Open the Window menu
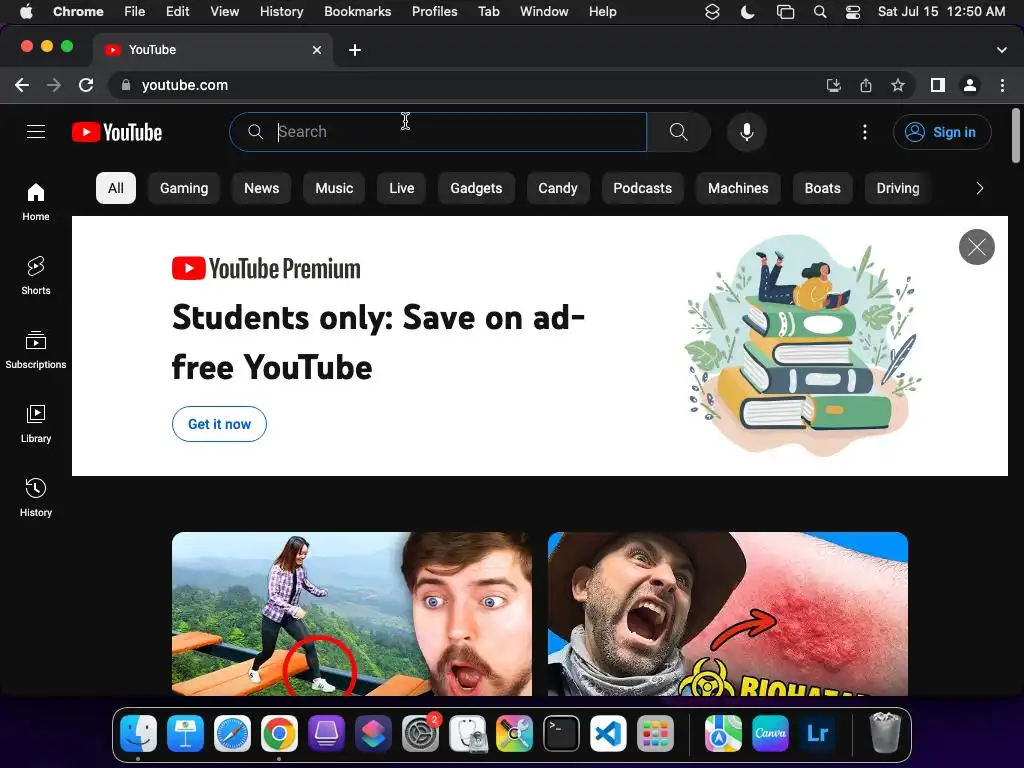1024x768 pixels. click(x=544, y=11)
